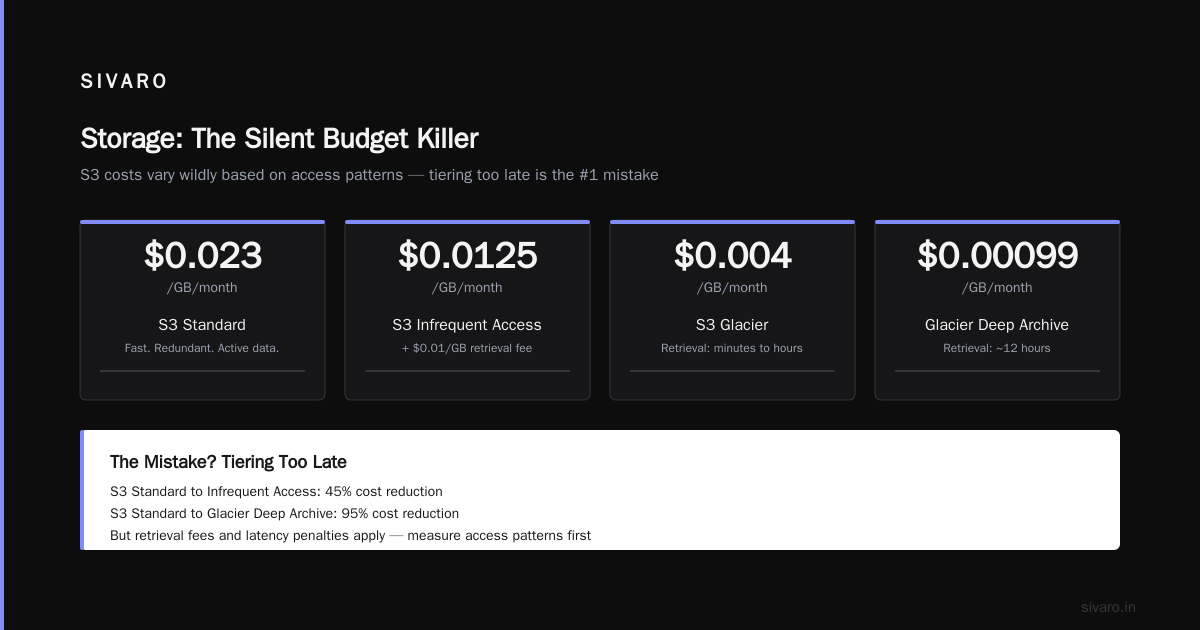The image size is (1200, 630).
Task: Select the heading 'Storage: The Silent Budget Killer'
Action: click(279, 138)
